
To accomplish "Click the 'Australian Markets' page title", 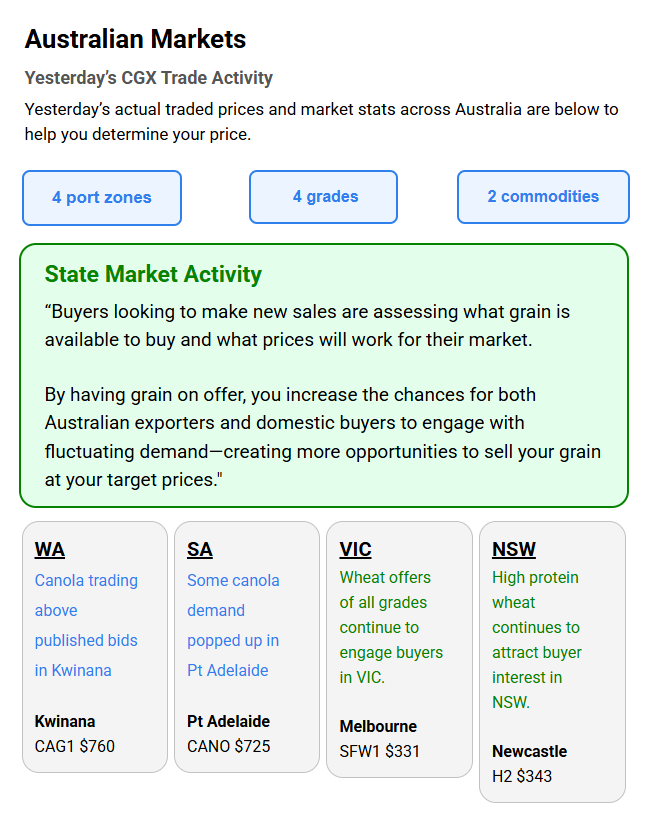I will [135, 40].
